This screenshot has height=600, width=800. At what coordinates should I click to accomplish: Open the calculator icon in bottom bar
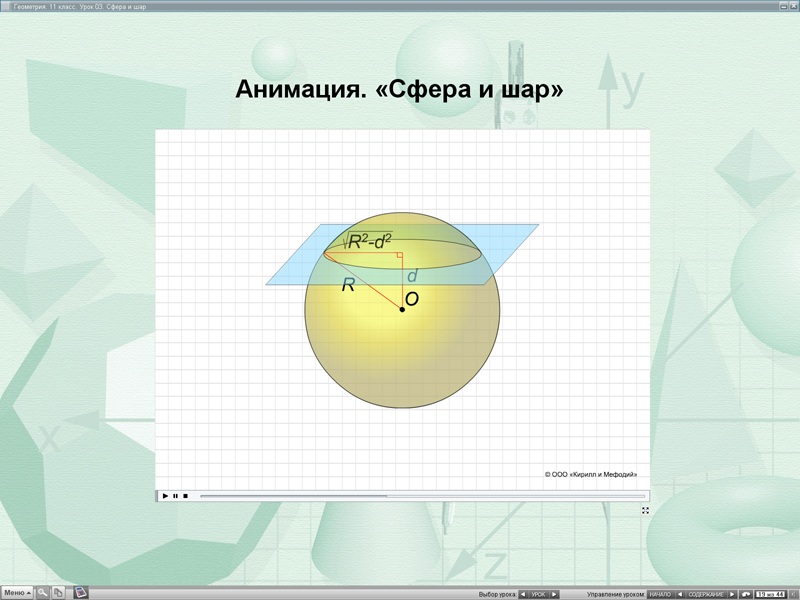pyautogui.click(x=81, y=592)
